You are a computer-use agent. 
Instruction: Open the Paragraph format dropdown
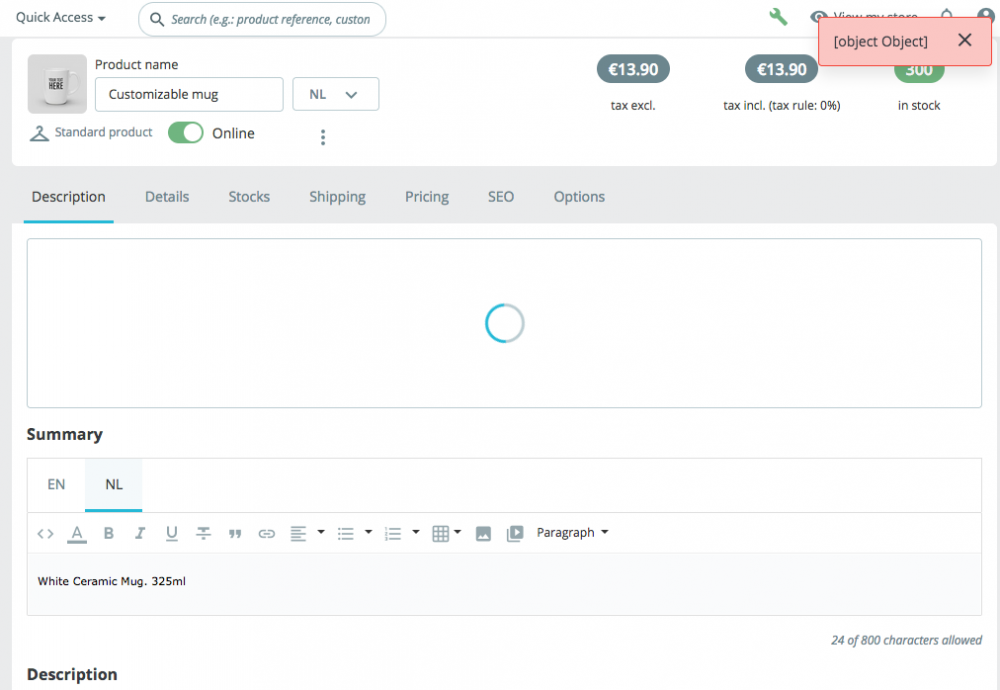click(x=572, y=532)
